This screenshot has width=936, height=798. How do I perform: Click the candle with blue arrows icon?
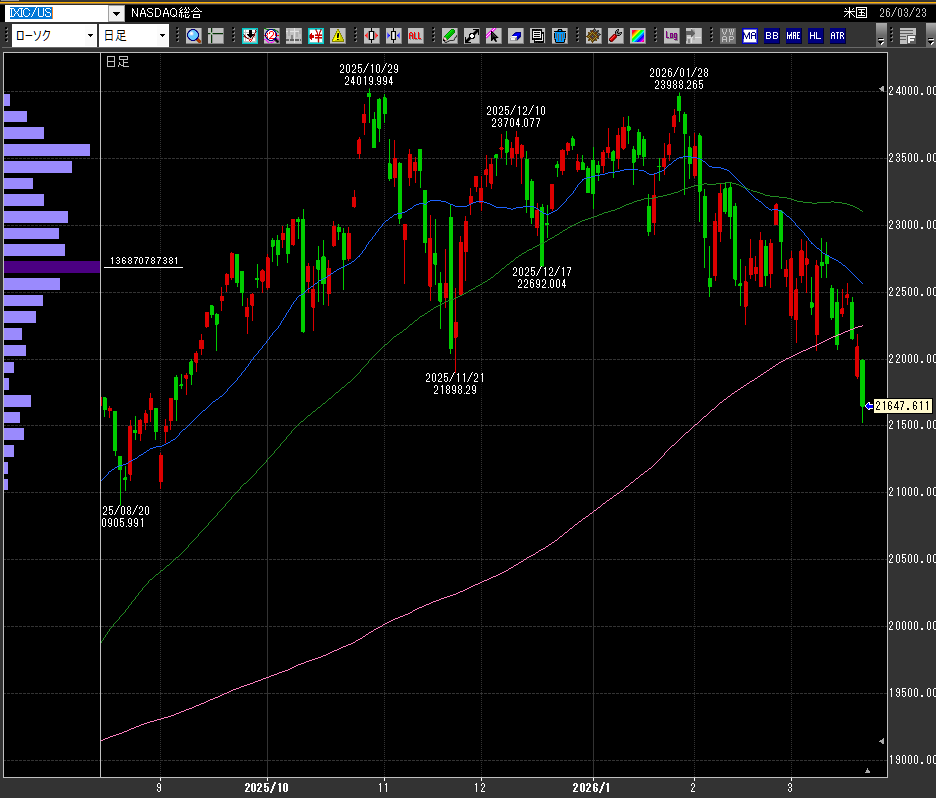pyautogui.click(x=393, y=36)
